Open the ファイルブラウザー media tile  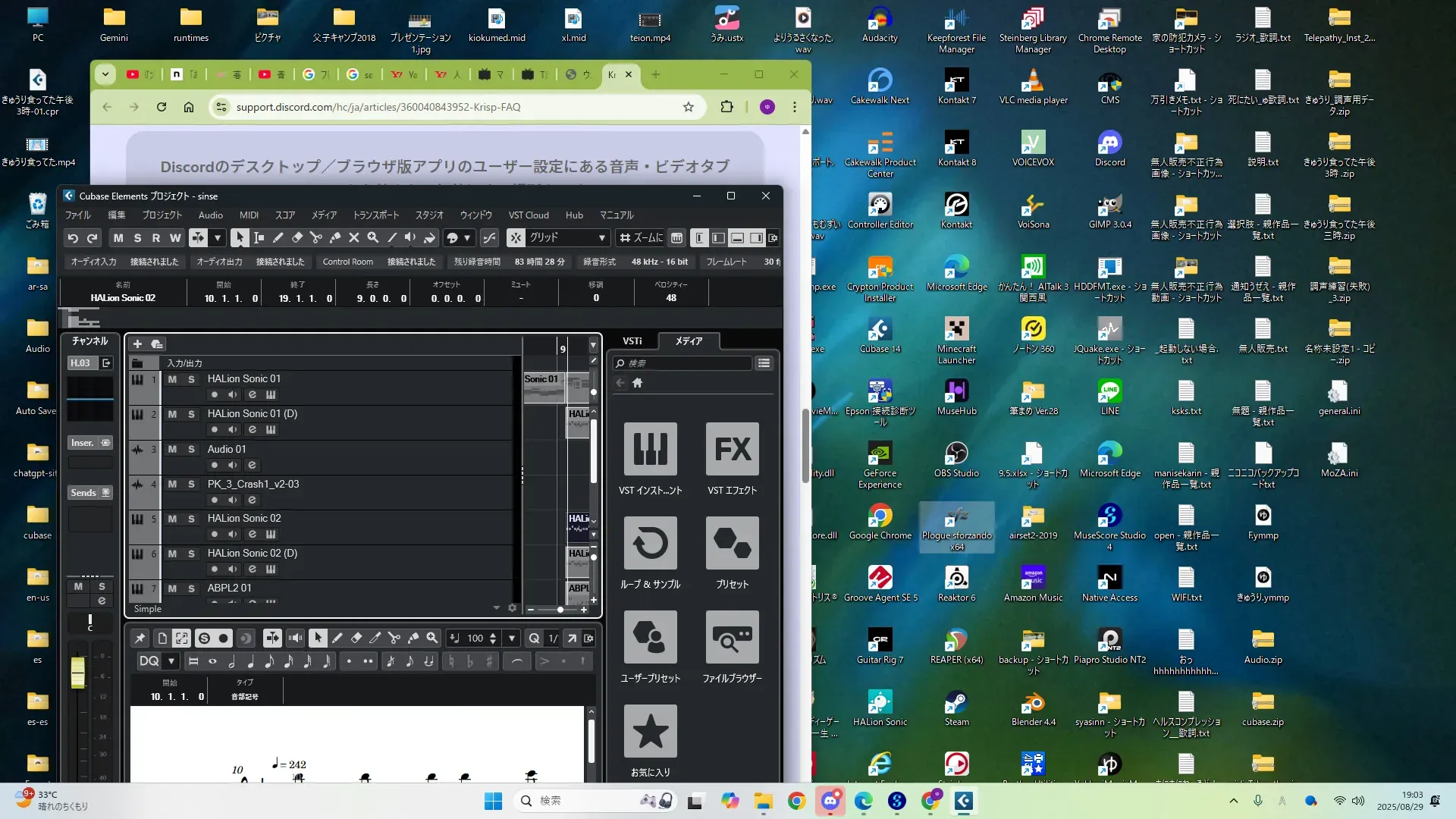pos(732,638)
